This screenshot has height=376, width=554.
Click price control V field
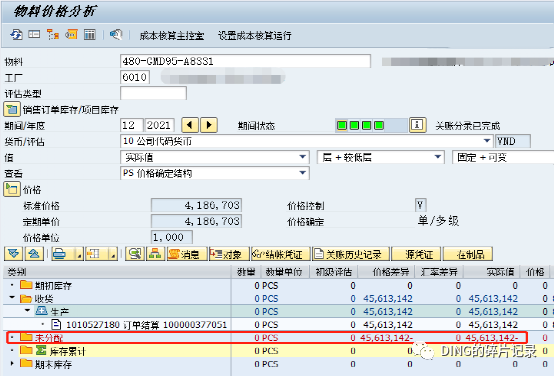pos(420,205)
